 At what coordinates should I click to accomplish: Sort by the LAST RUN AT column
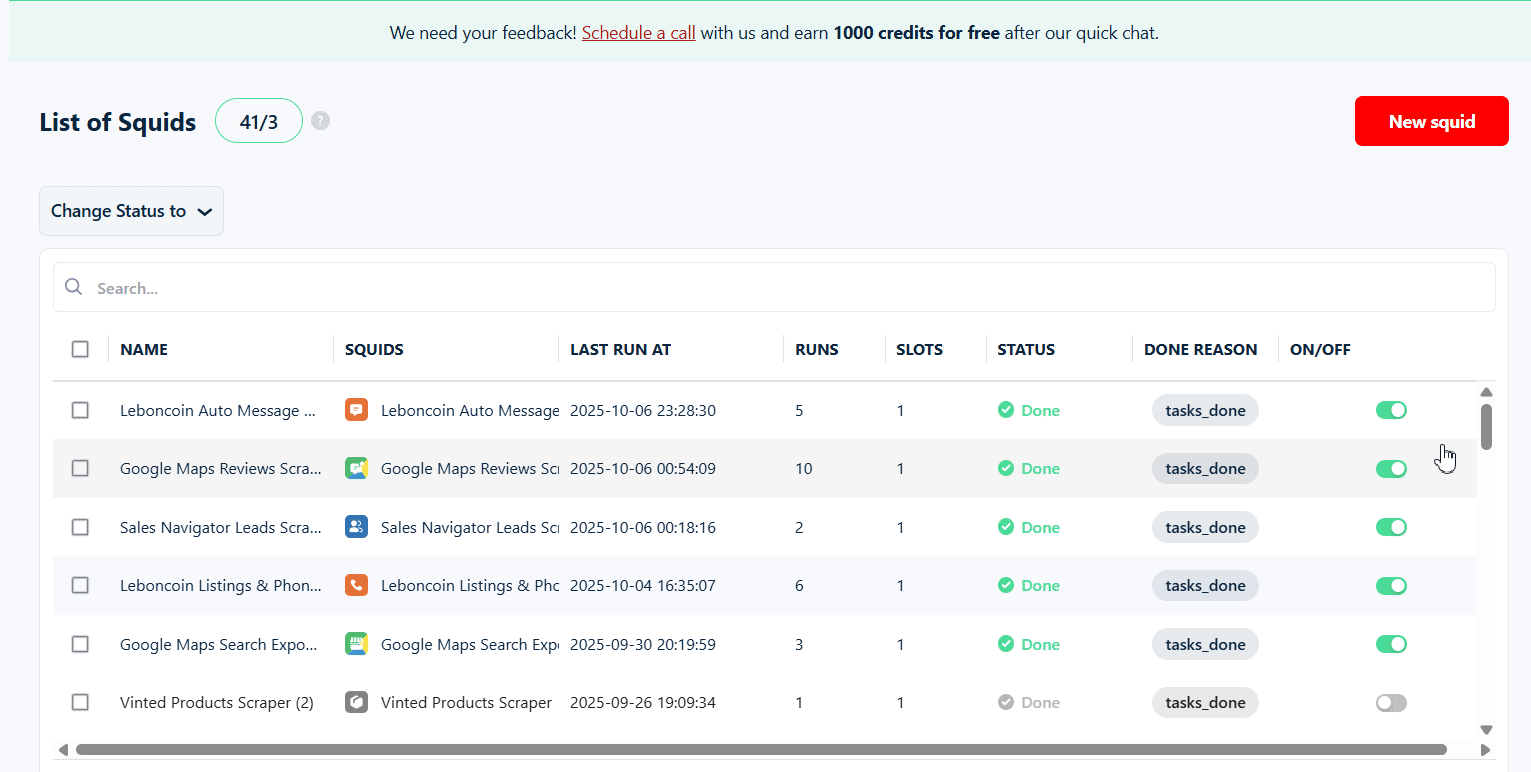tap(620, 349)
